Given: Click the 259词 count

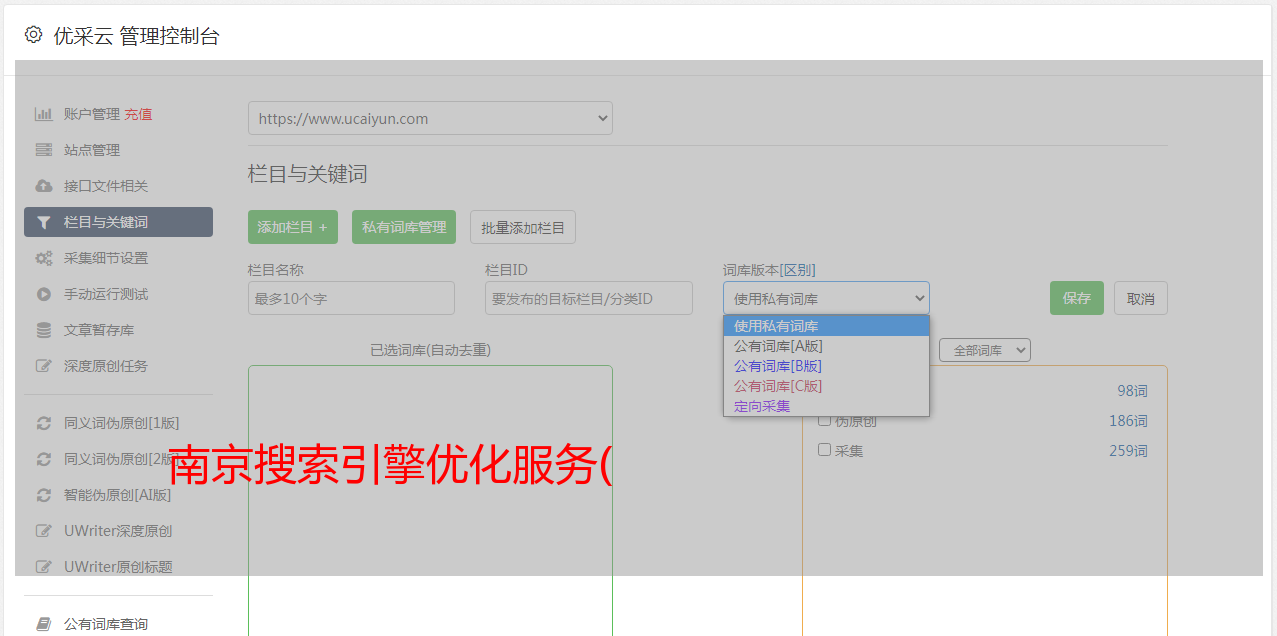Looking at the screenshot, I should pyautogui.click(x=1128, y=451).
